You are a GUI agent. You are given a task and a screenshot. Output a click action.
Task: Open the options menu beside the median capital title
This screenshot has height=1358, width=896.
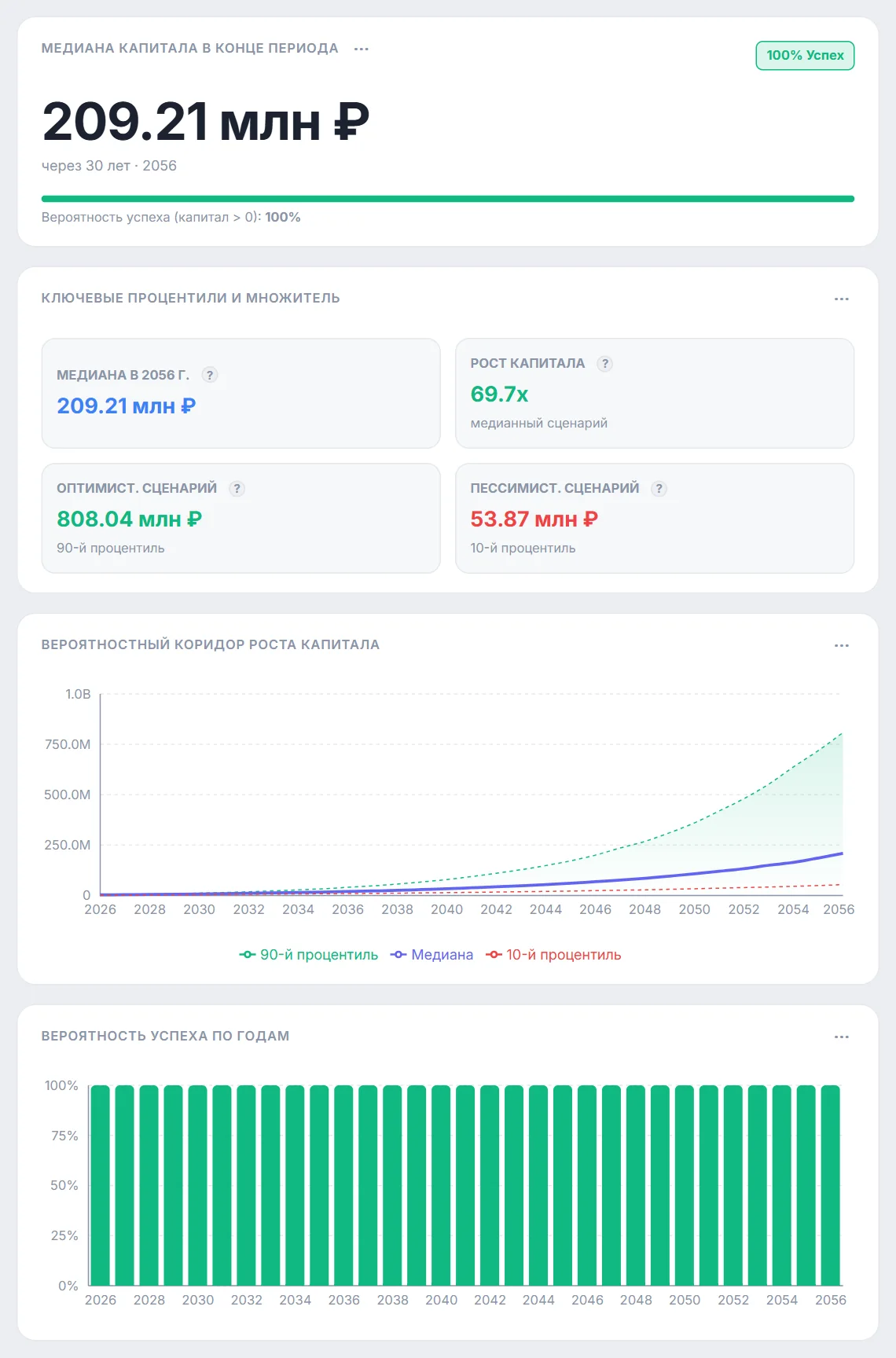[362, 49]
